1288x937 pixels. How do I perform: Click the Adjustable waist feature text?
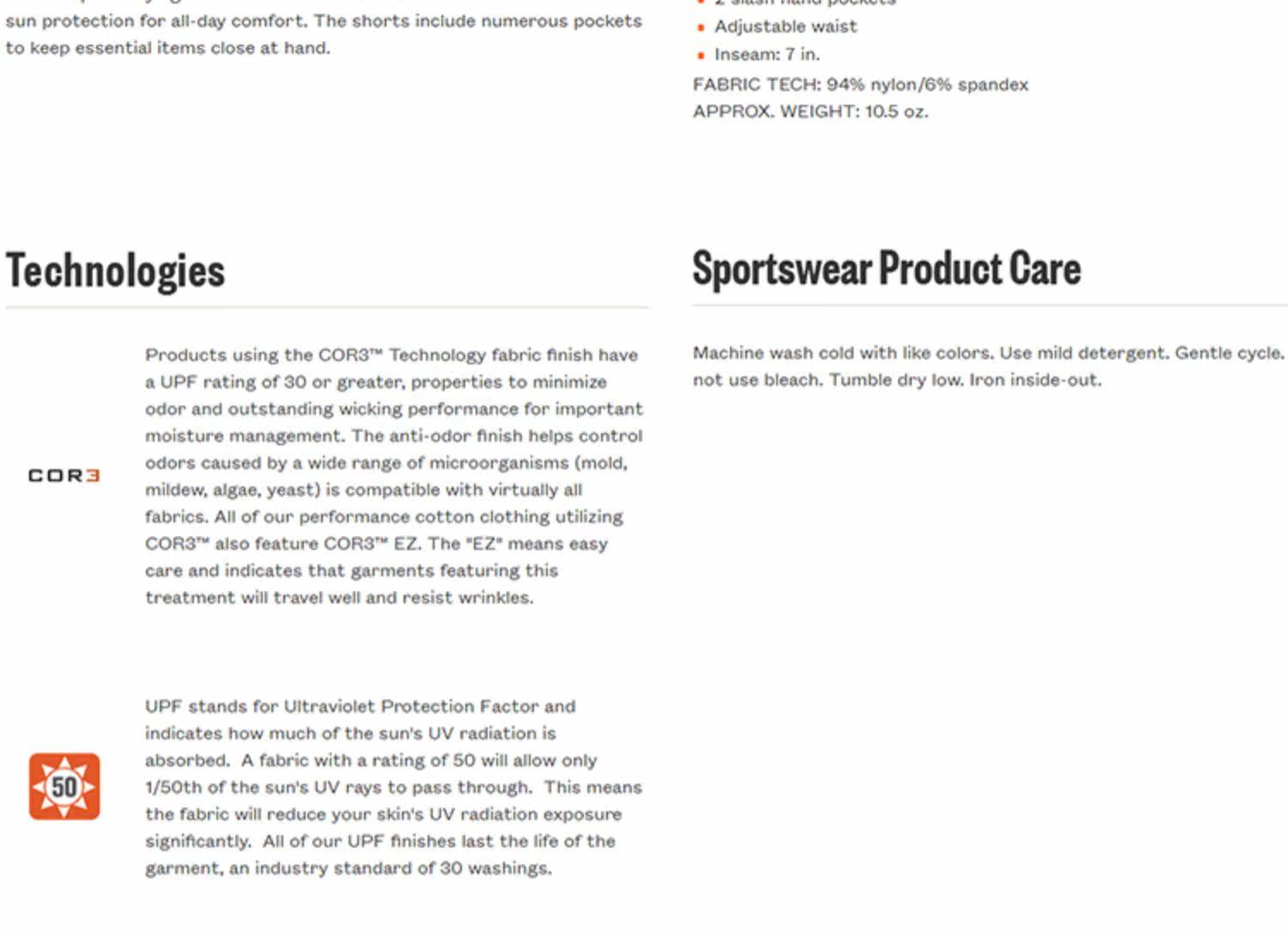pos(786,27)
